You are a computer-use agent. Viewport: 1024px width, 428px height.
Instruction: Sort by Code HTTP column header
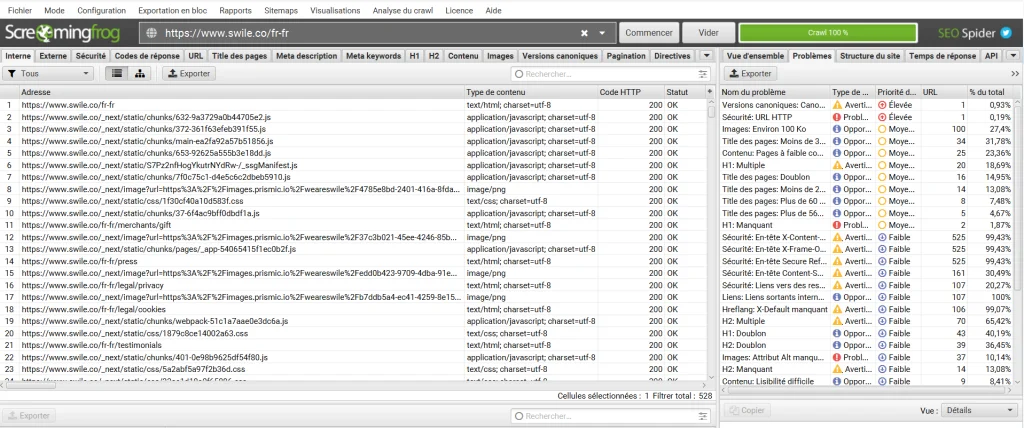pos(631,92)
